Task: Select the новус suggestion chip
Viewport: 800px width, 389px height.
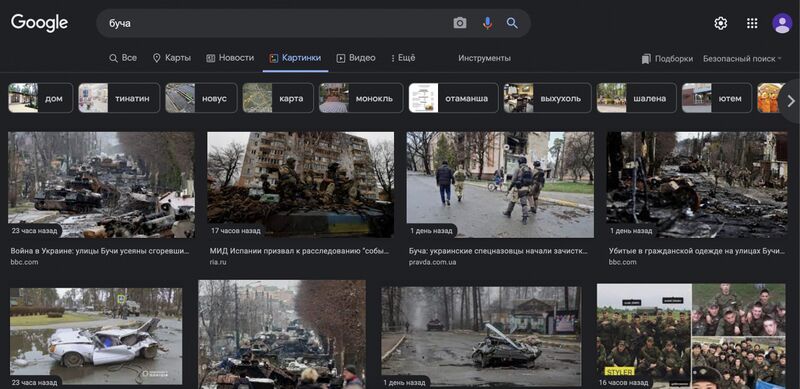Action: [x=201, y=98]
